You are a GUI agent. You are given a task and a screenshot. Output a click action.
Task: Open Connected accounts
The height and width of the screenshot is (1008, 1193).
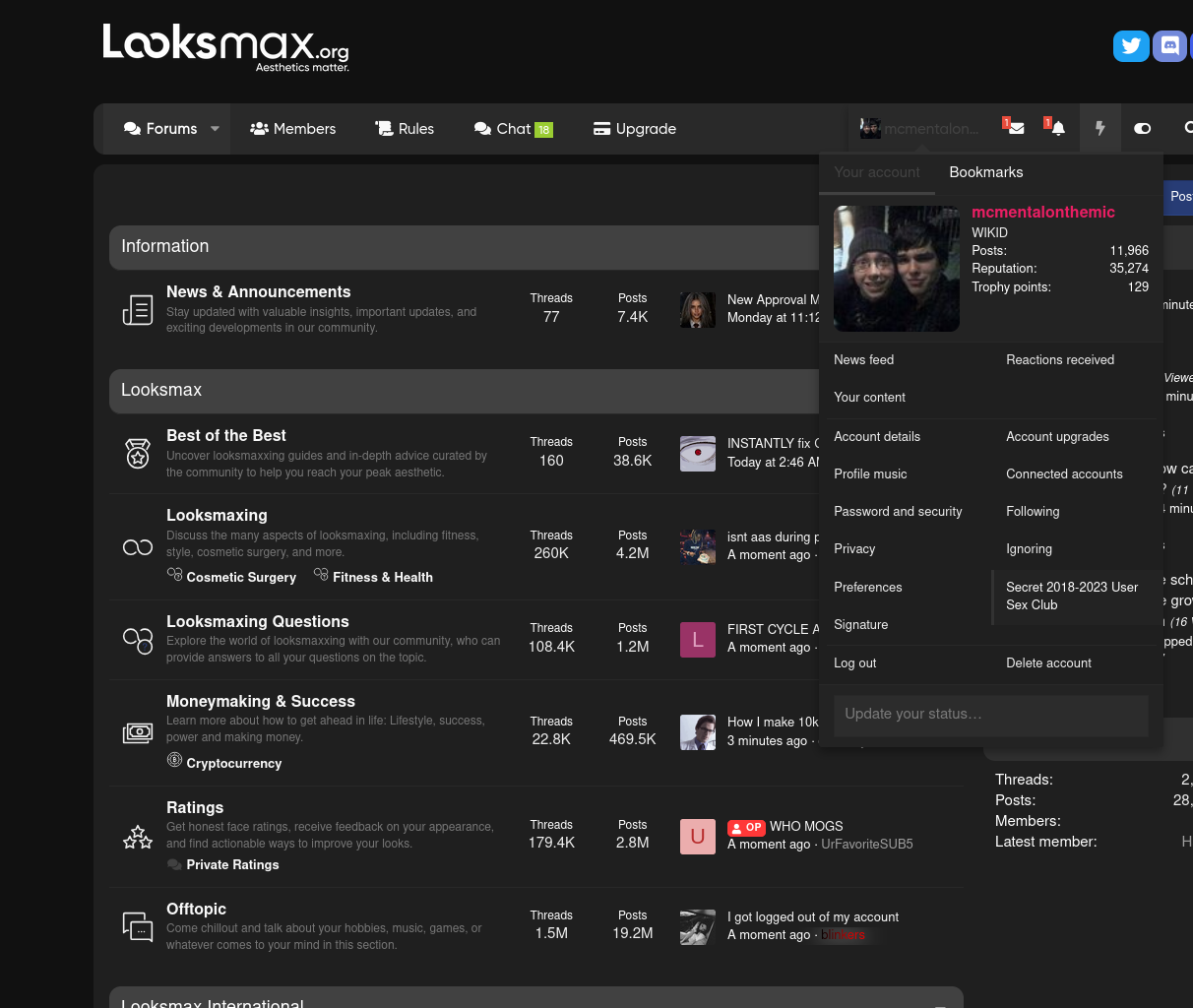coord(1064,474)
